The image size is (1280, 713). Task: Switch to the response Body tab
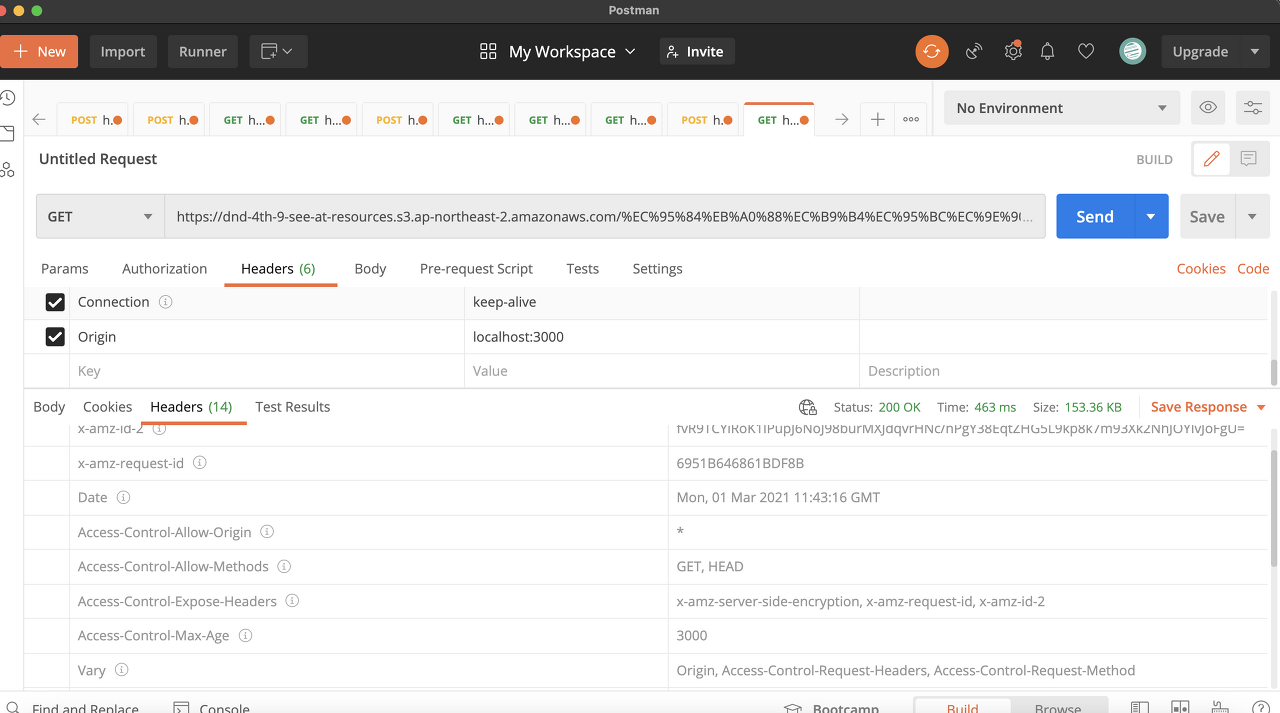pos(49,407)
